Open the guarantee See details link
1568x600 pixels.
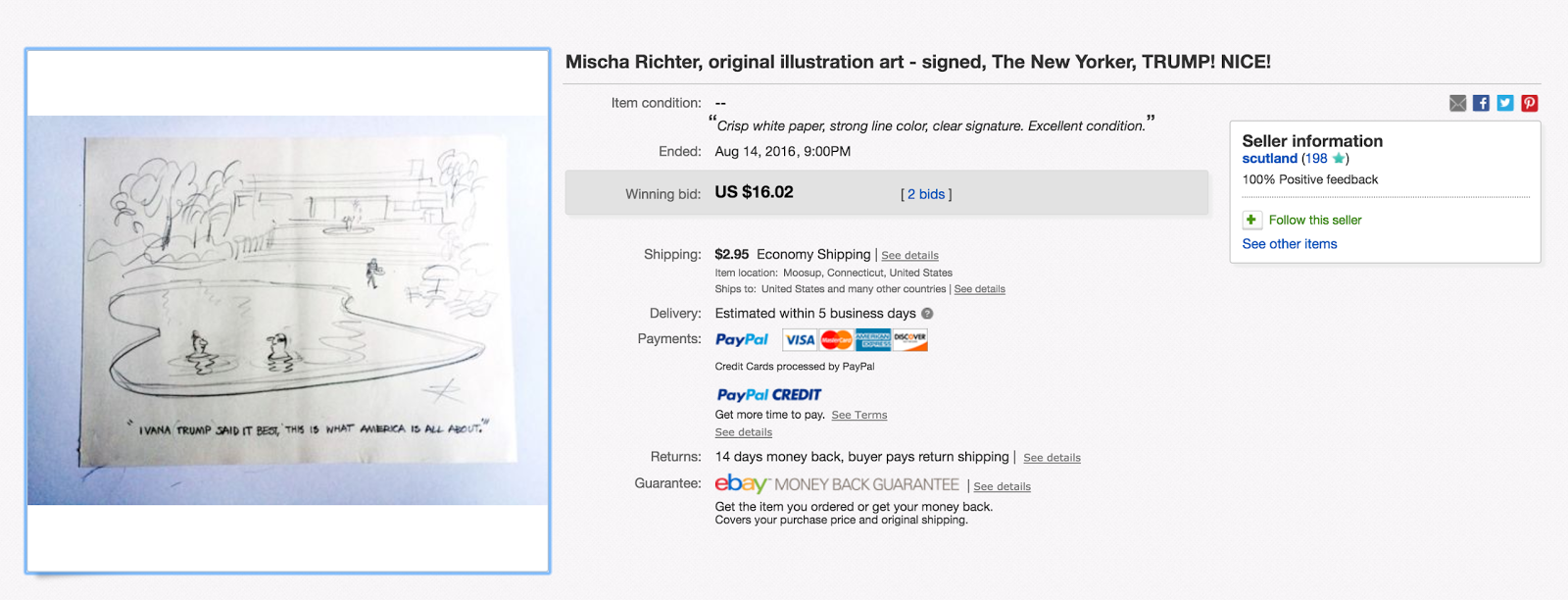[1002, 487]
